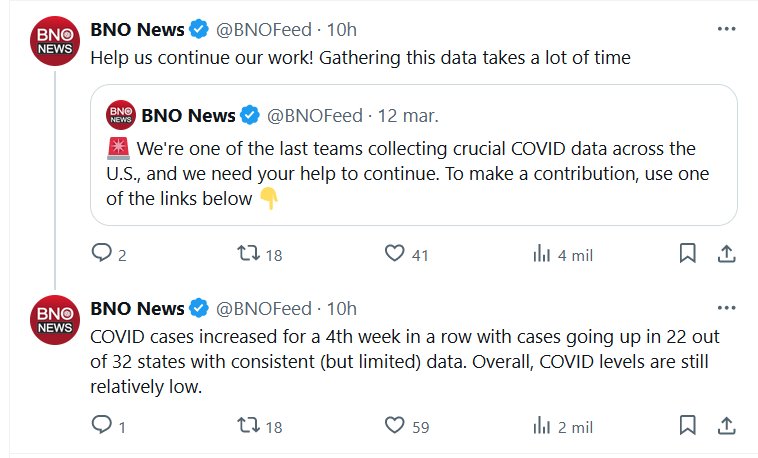The height and width of the screenshot is (458, 758).
Task: View analytics showing 4 mil views
Action: 542,254
